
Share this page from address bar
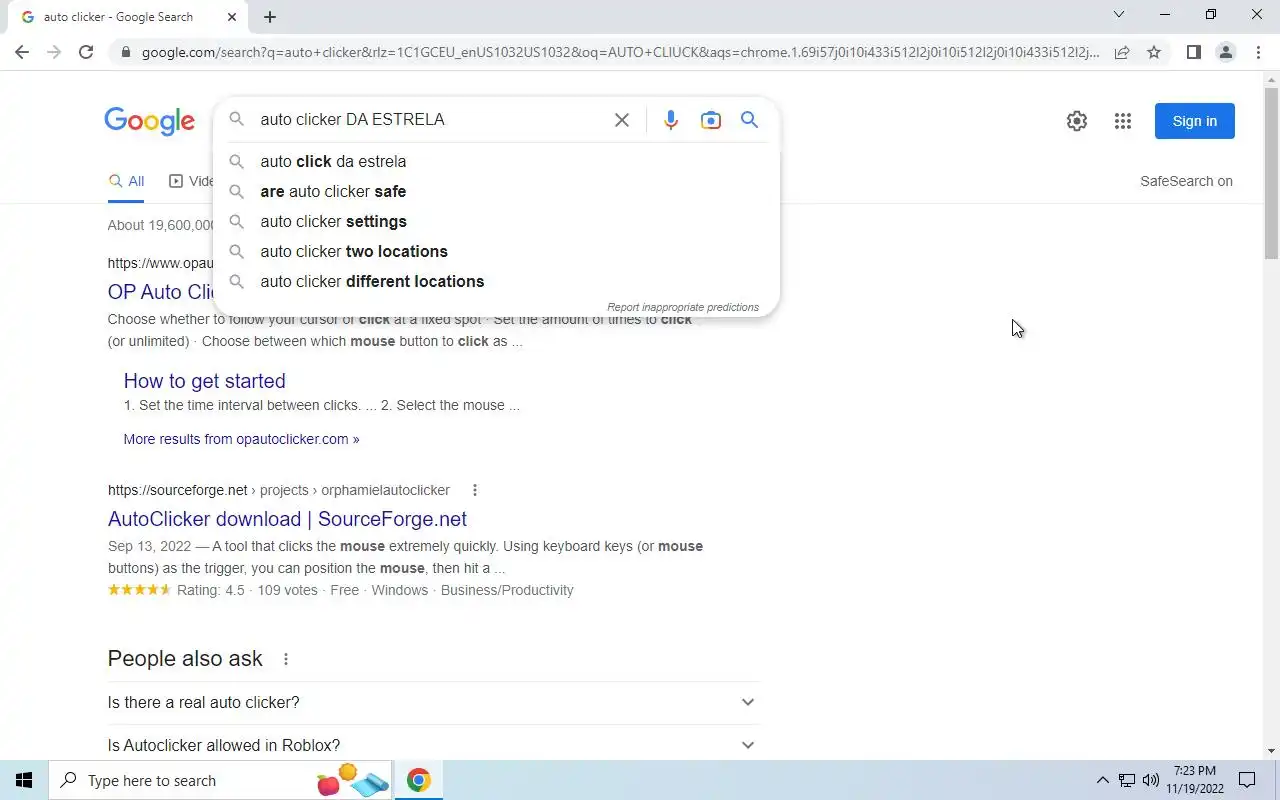coord(1122,52)
